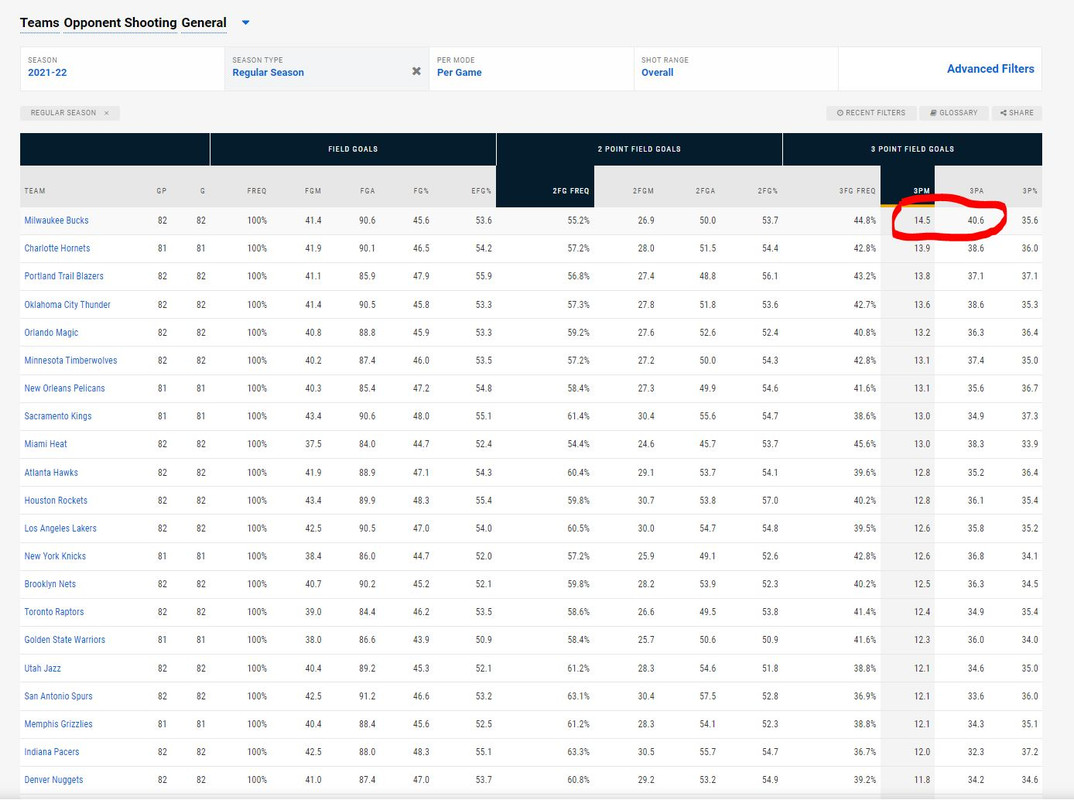Open San Antonio Spurs team link

(58, 697)
